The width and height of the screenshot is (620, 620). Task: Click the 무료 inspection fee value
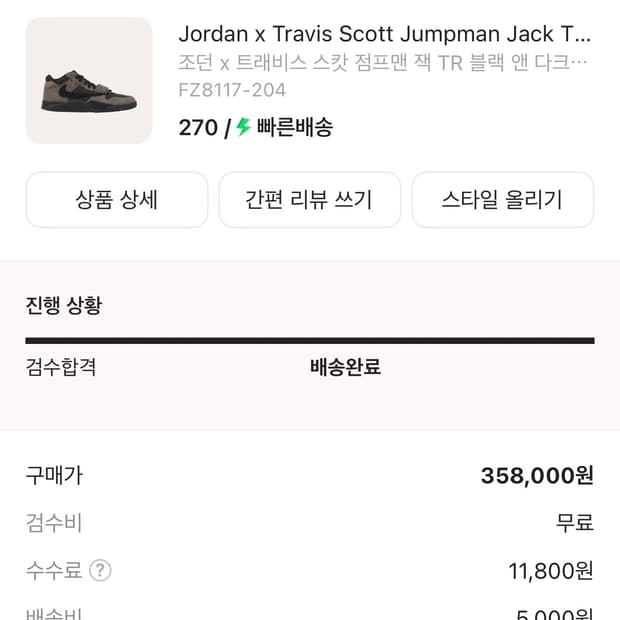point(575,523)
